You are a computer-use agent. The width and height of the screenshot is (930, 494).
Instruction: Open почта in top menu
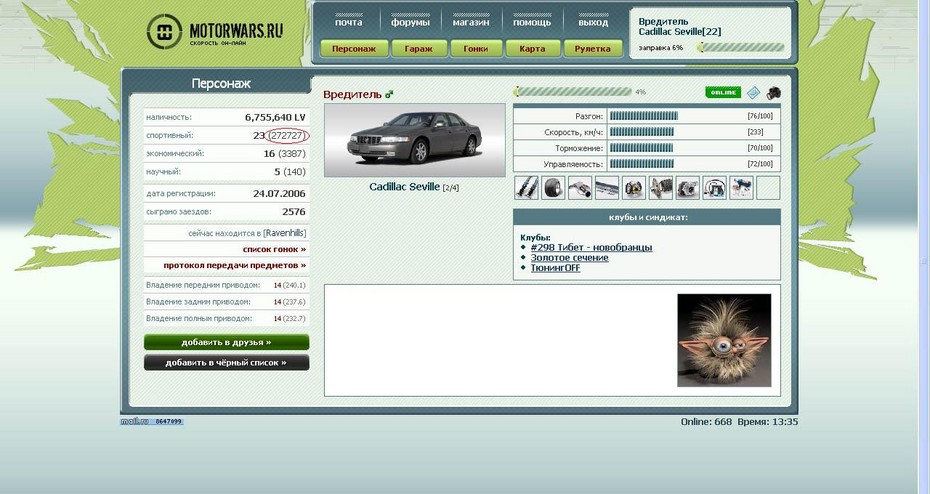click(348, 23)
